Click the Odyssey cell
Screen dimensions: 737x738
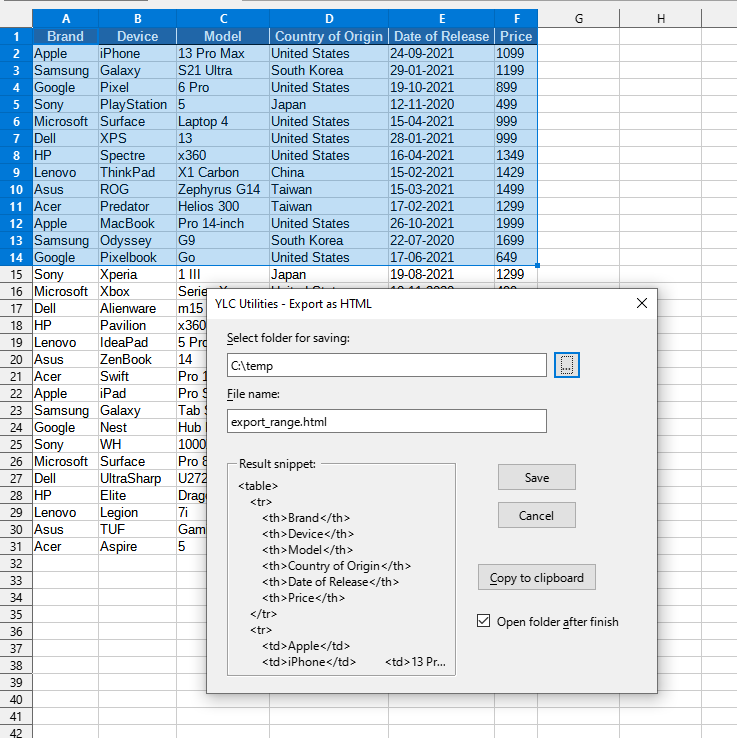137,240
